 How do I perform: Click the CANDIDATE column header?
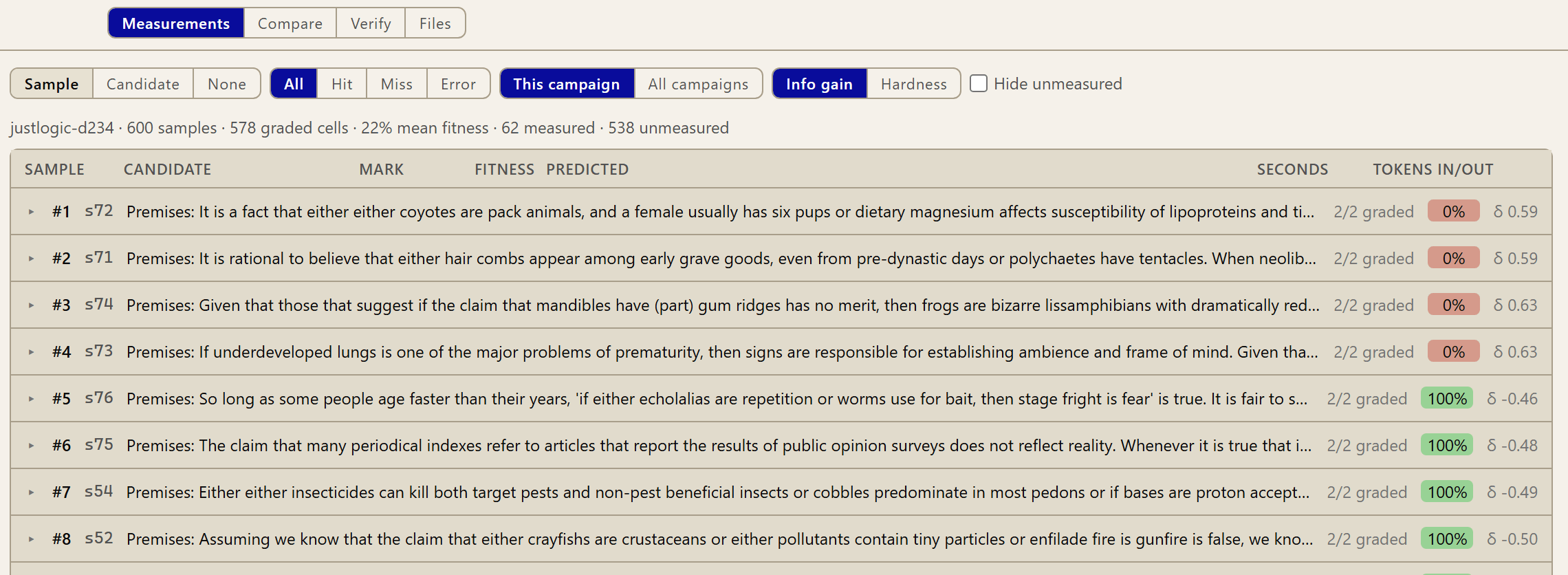168,169
